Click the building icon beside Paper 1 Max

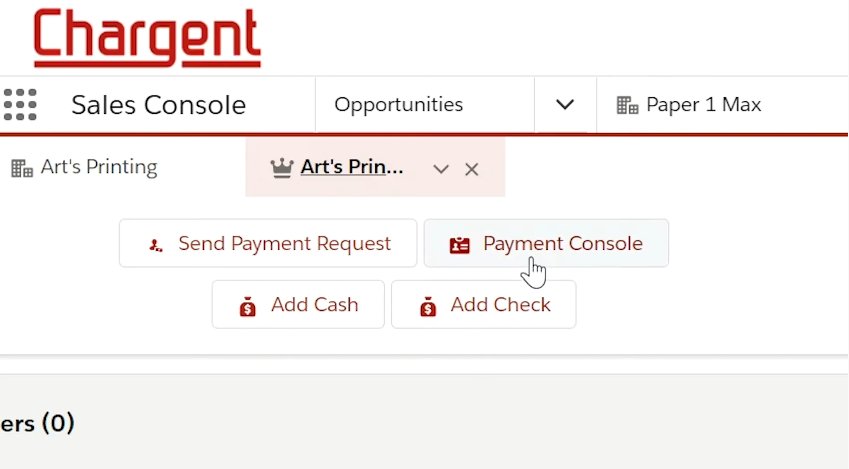pyautogui.click(x=628, y=105)
